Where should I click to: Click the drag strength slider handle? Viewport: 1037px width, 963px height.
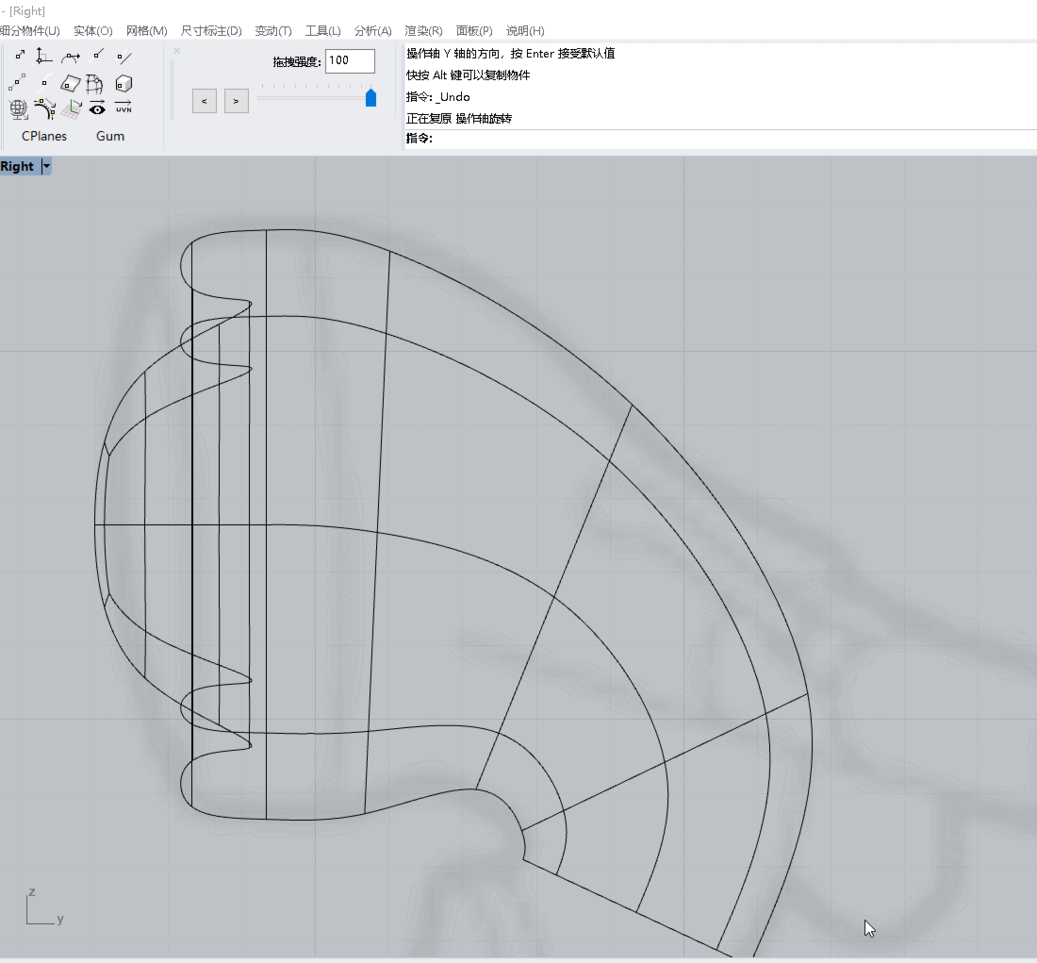point(371,98)
